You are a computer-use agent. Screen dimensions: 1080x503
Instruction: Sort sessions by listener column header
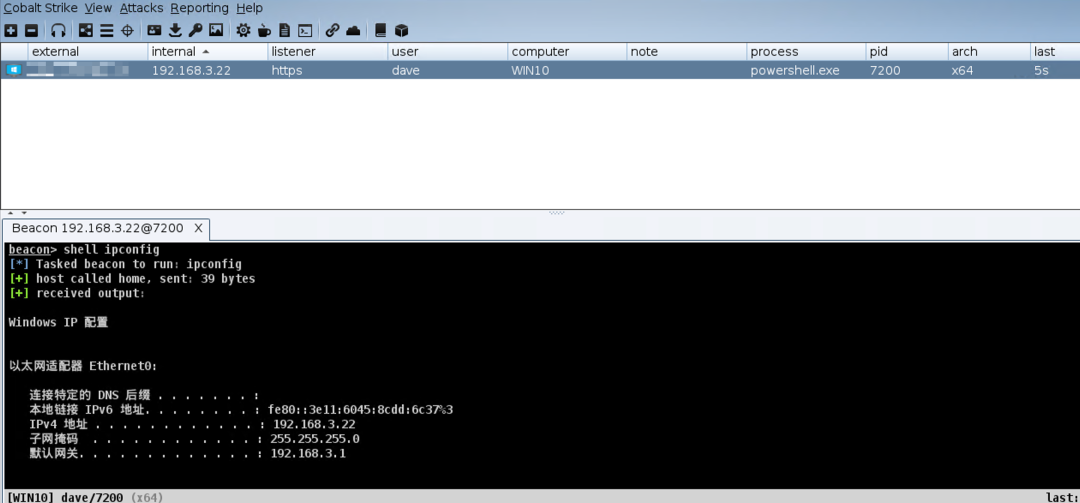[x=327, y=52]
